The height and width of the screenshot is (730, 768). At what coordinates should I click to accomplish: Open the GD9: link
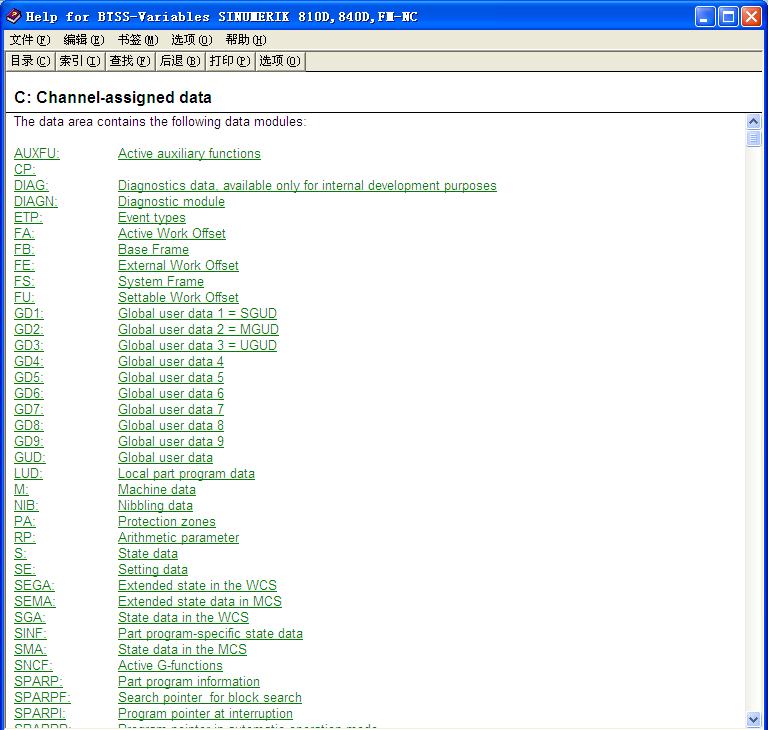pyautogui.click(x=29, y=441)
